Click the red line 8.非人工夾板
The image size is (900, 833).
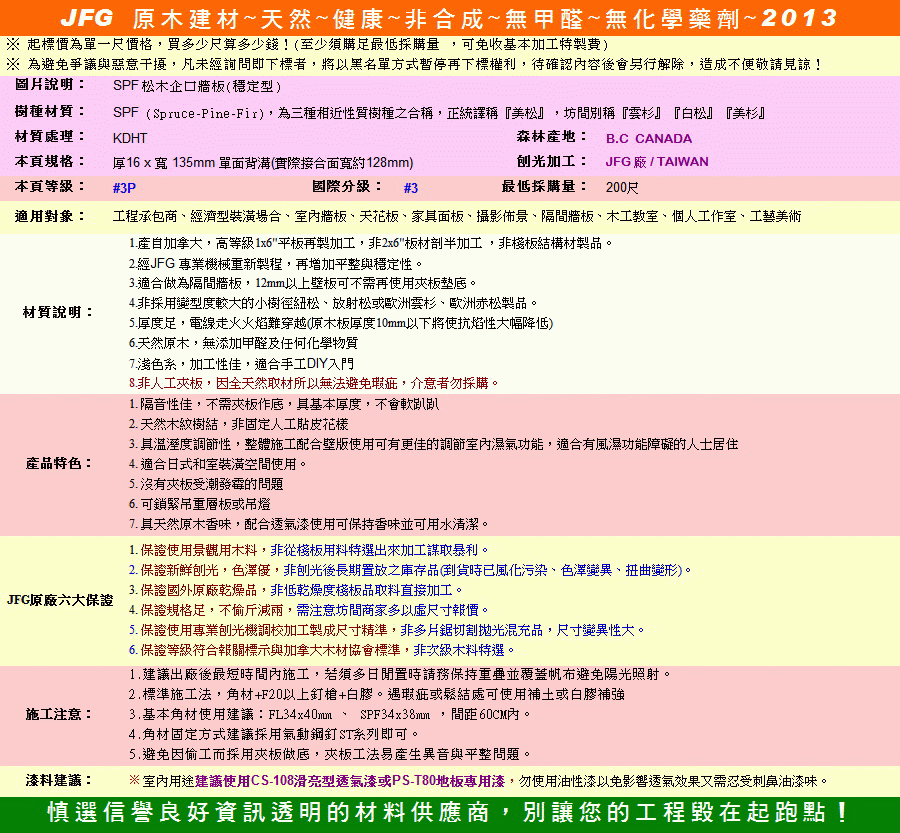coord(314,383)
